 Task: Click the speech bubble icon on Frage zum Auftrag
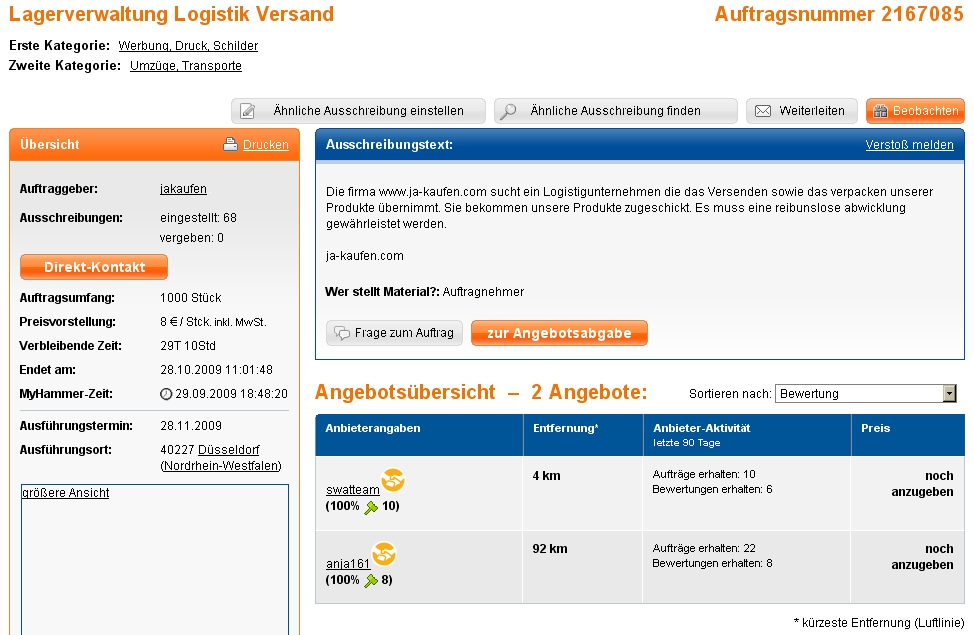pyautogui.click(x=342, y=333)
